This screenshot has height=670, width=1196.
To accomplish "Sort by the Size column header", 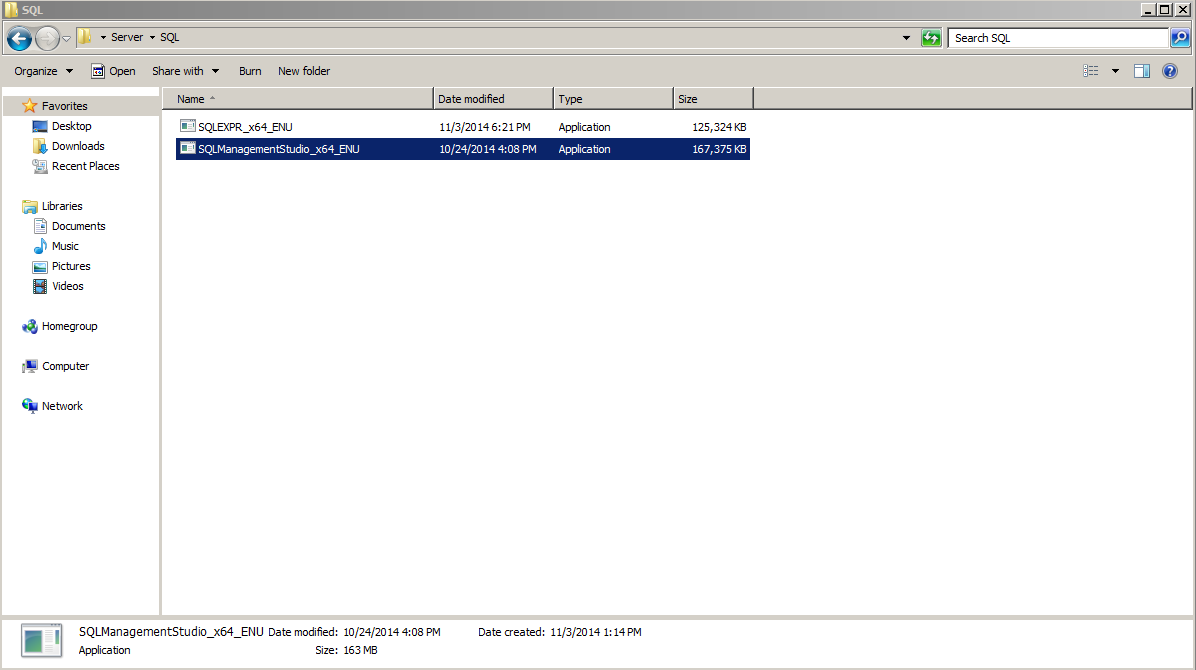I will pos(713,98).
